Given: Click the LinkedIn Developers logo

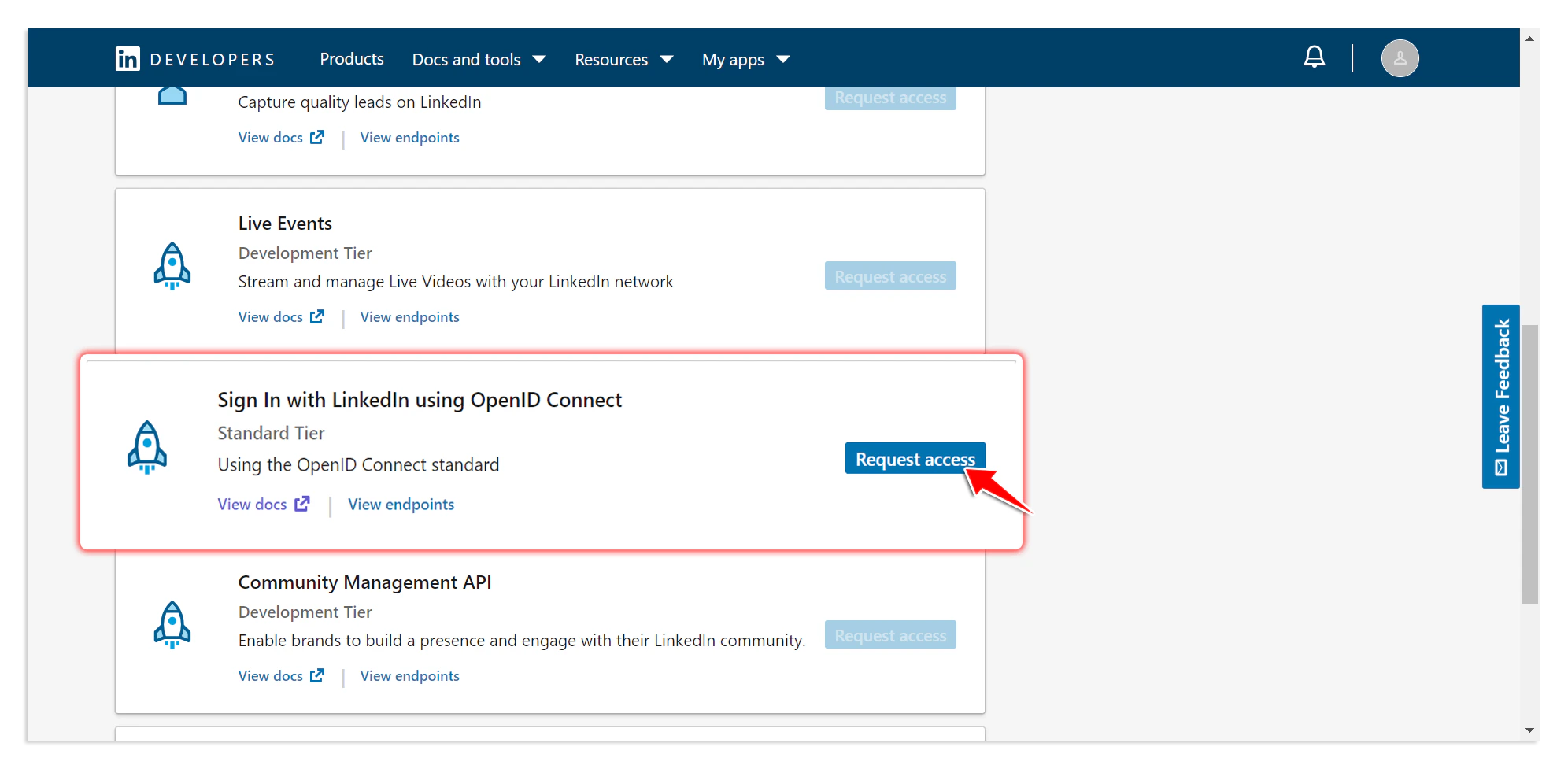Looking at the screenshot, I should coord(195,57).
